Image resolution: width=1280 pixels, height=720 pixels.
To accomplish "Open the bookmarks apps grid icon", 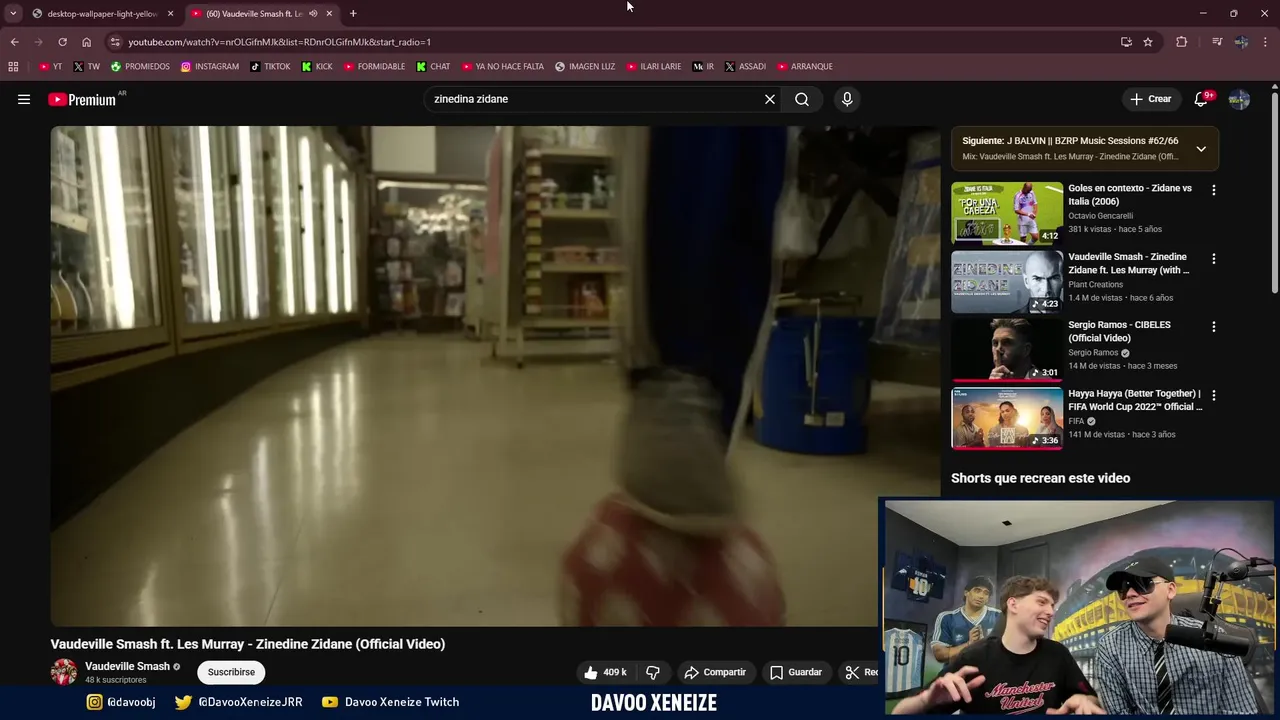I will [13, 66].
